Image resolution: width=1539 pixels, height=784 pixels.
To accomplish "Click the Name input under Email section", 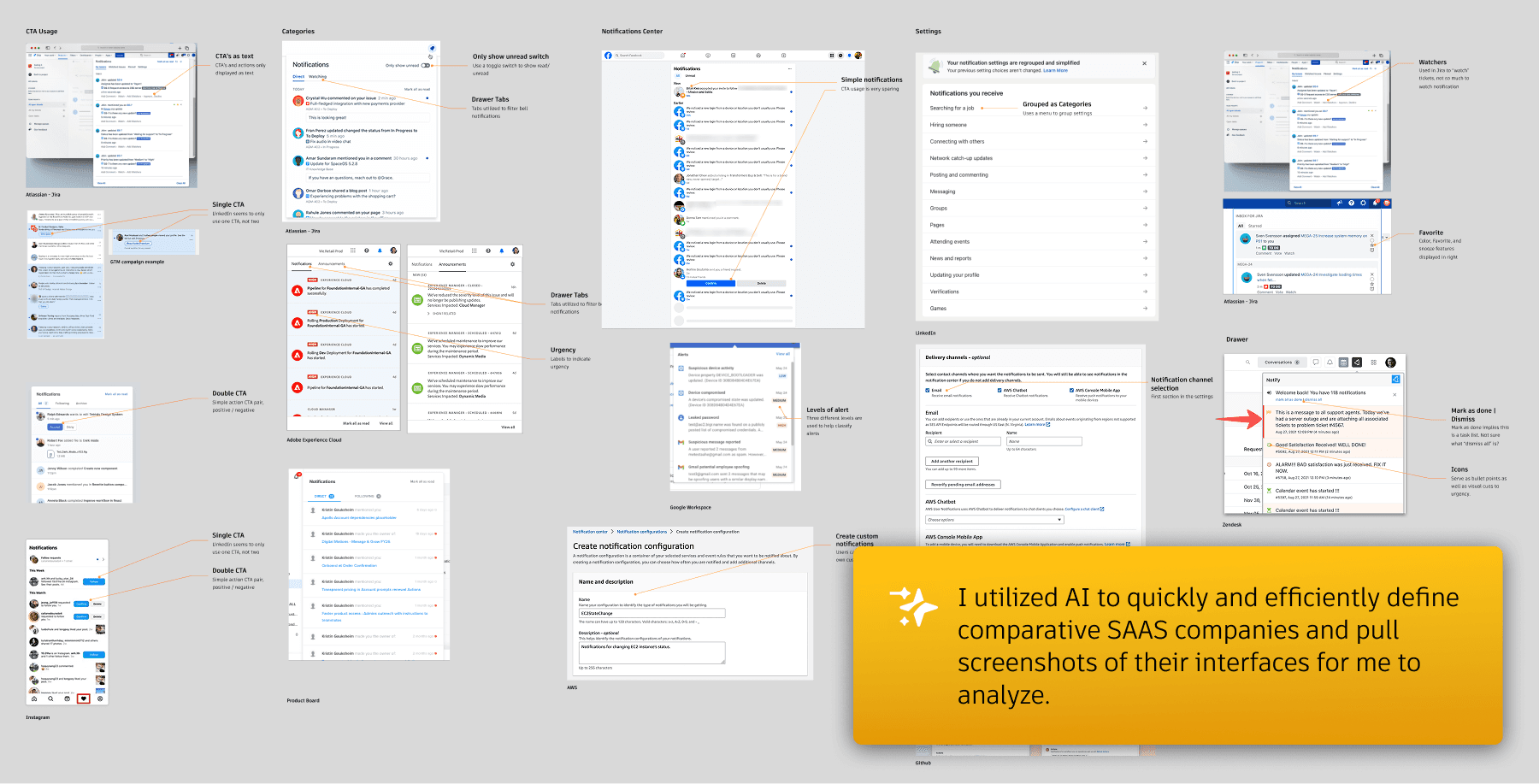I will pos(1044,441).
